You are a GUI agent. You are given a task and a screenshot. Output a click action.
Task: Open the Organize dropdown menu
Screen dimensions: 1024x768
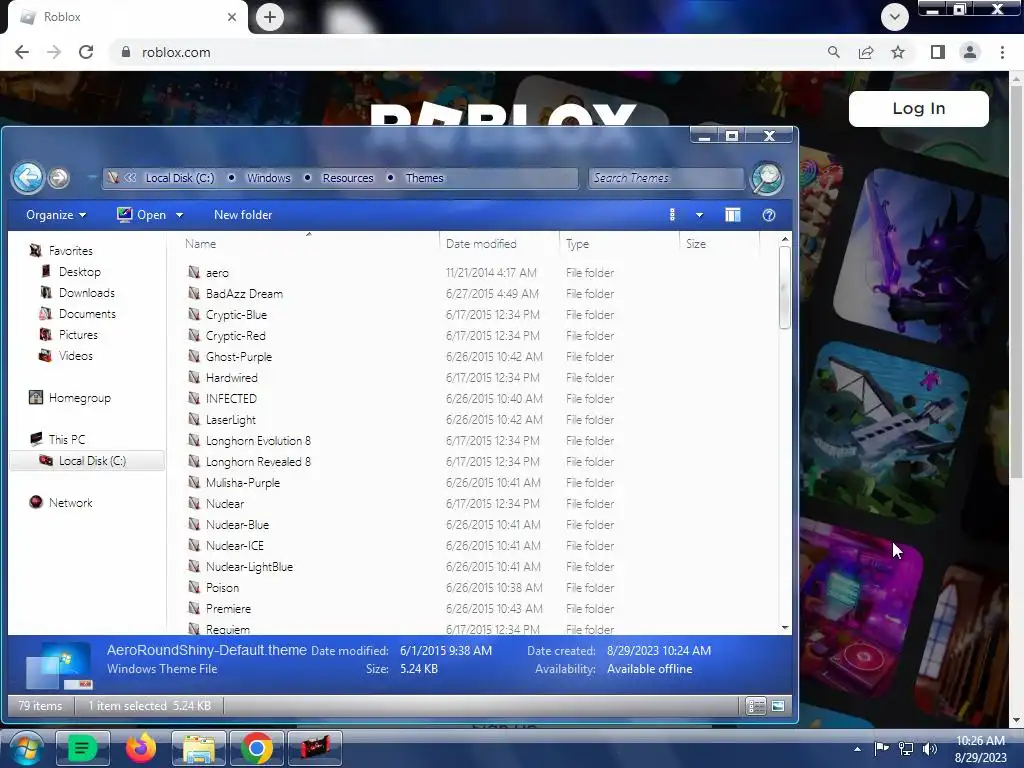[x=56, y=215]
